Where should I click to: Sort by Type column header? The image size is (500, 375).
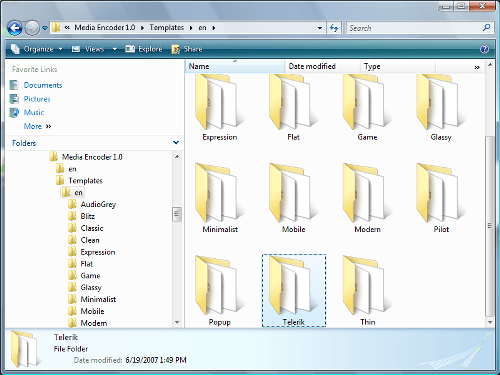(398, 66)
